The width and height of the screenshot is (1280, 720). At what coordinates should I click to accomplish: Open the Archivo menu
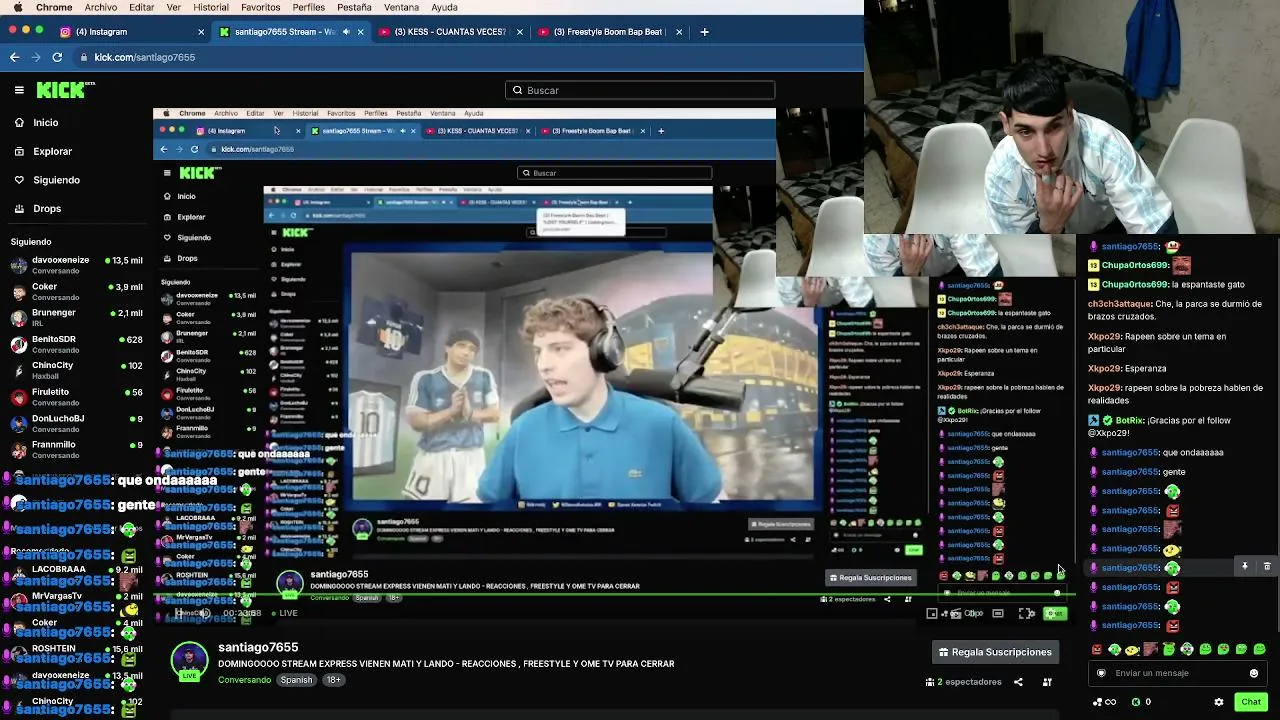pos(100,7)
